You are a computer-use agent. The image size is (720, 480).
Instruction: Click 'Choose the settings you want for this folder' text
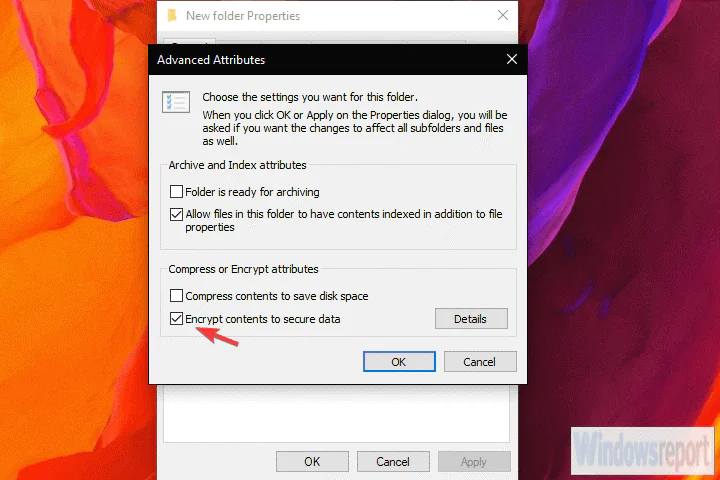click(x=310, y=97)
